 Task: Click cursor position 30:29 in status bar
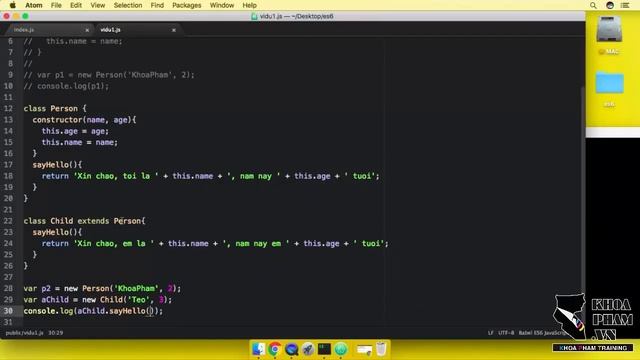[x=56, y=333]
